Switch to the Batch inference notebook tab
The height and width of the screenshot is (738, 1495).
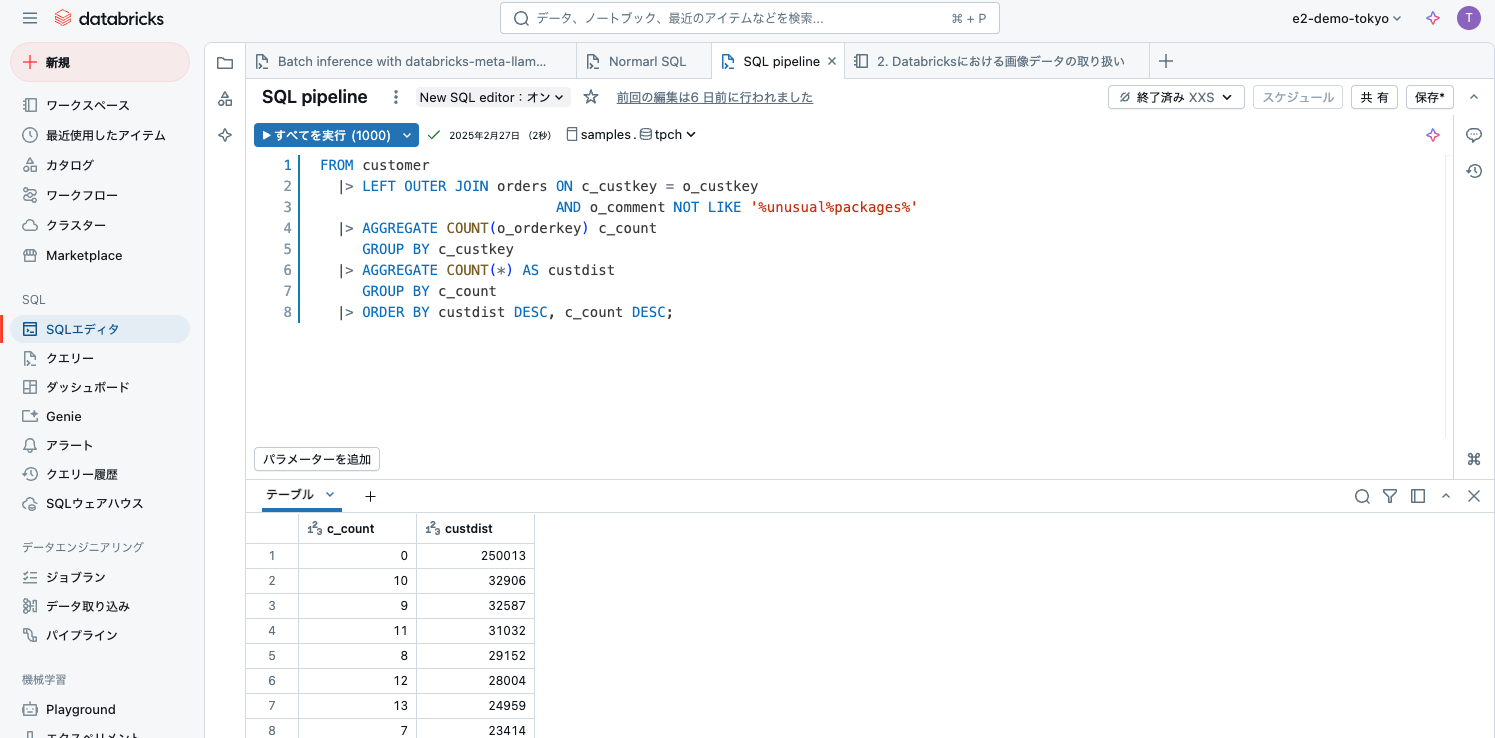click(411, 61)
